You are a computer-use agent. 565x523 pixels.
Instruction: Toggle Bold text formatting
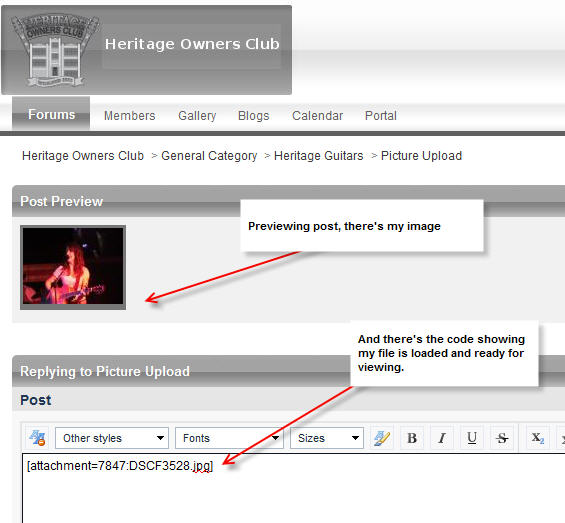click(x=412, y=438)
